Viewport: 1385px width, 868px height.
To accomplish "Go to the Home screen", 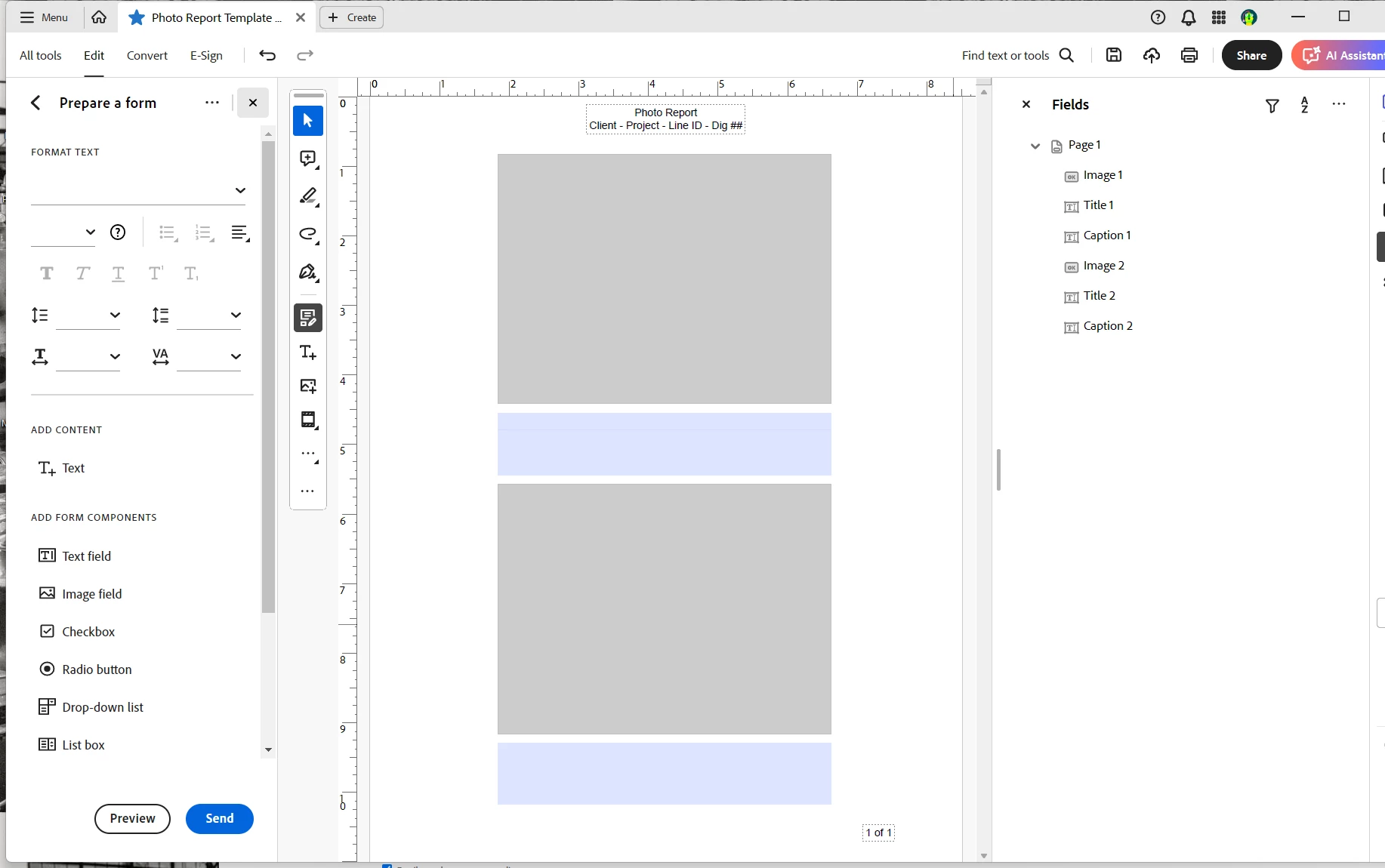I will coord(99,17).
